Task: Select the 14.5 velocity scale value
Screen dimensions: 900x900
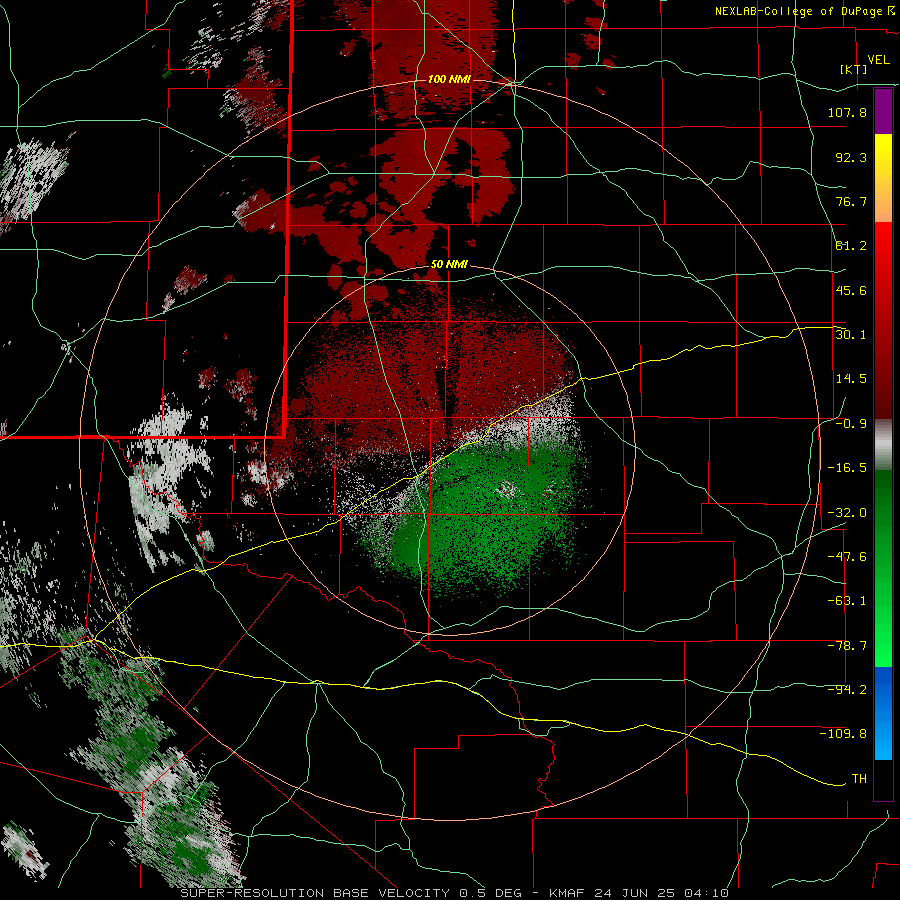Action: pos(851,379)
